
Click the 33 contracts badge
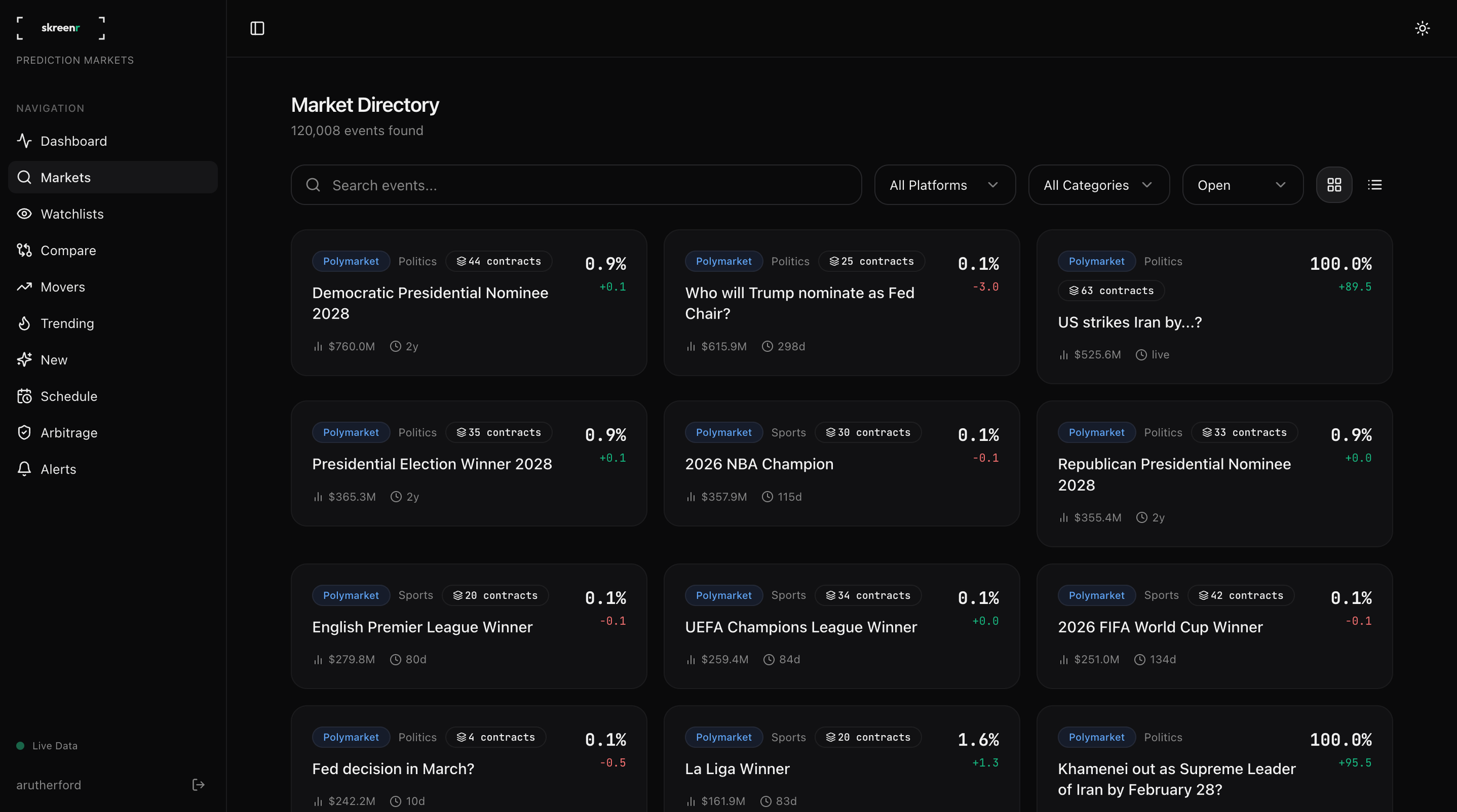1244,432
